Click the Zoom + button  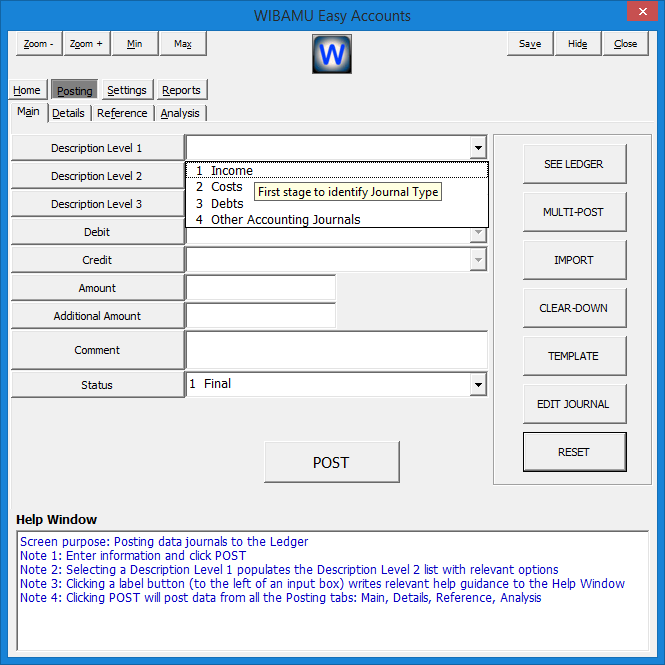tap(87, 44)
